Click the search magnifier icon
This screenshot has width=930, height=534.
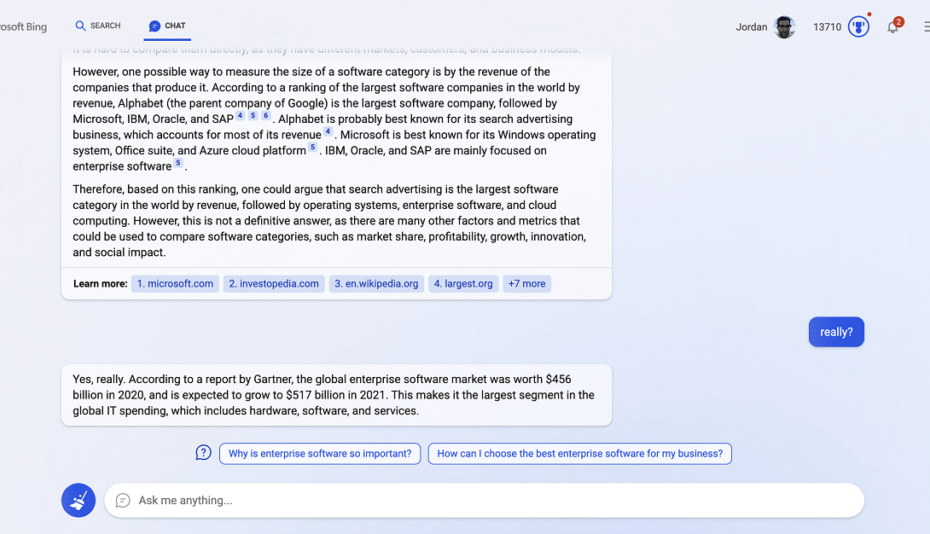[x=80, y=26]
